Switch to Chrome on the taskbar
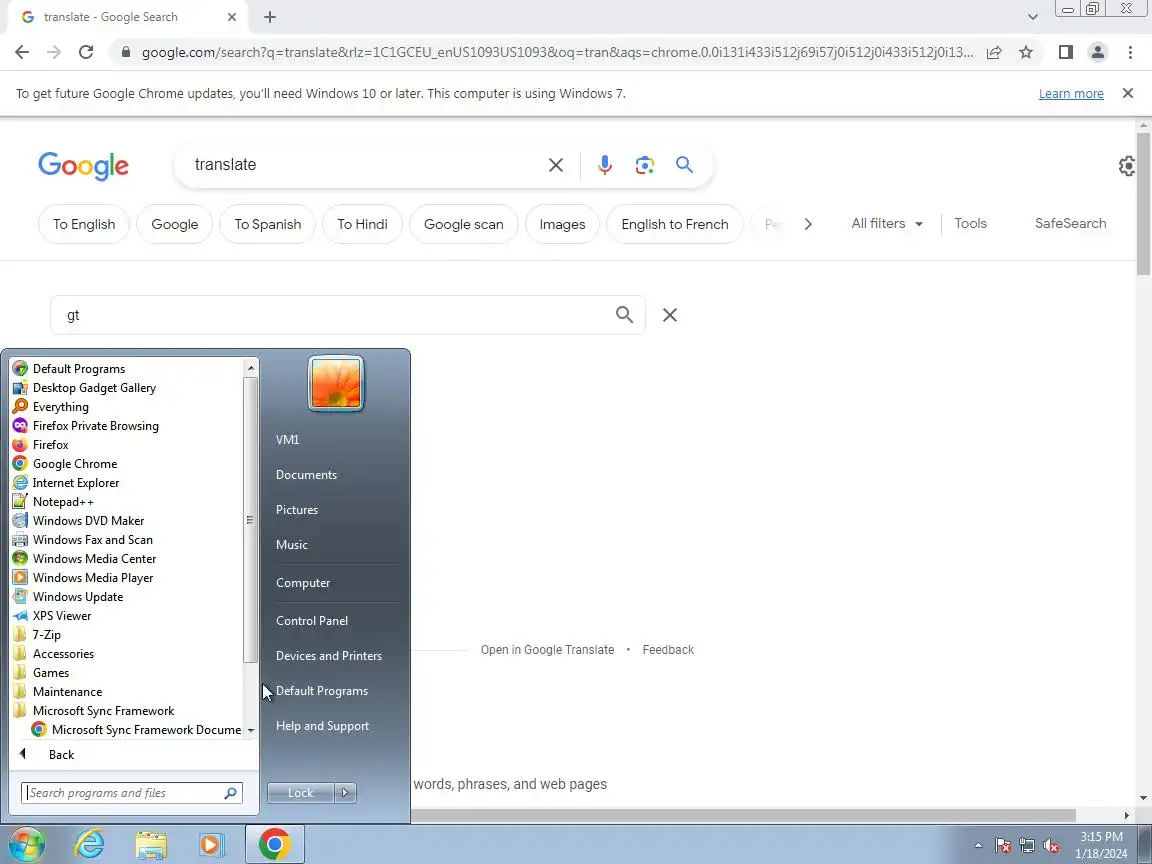 (274, 844)
